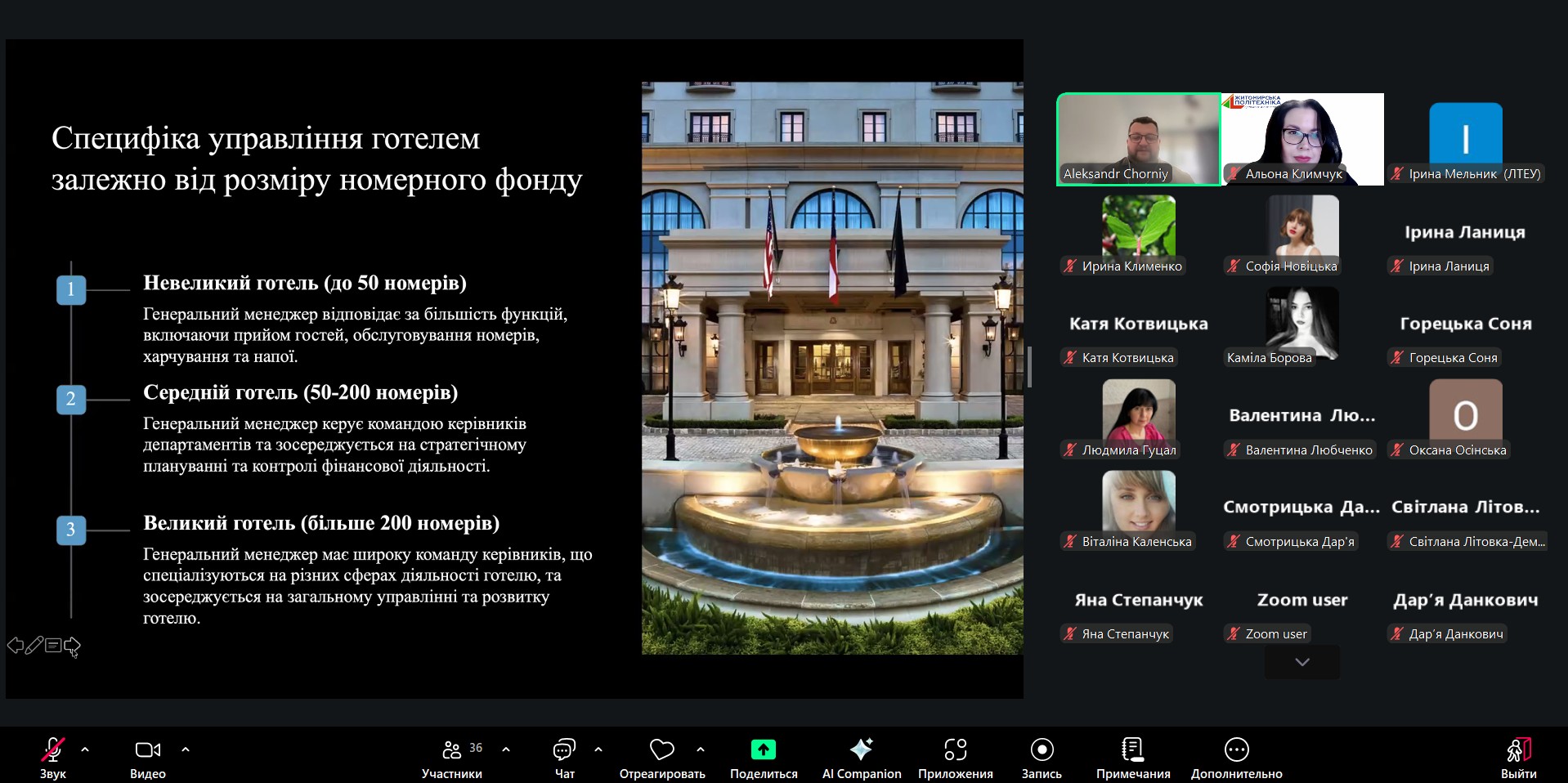Open AI Companion sparkle icon
The image size is (1568, 783).
click(x=861, y=749)
